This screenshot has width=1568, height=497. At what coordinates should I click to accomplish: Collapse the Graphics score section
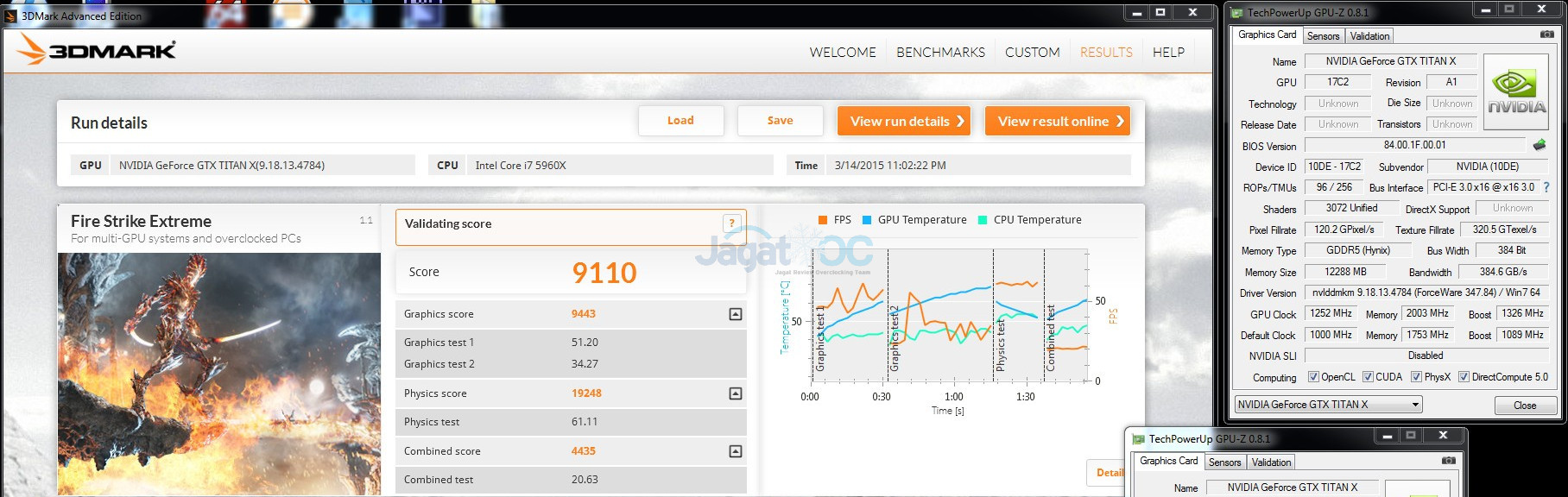pos(735,314)
